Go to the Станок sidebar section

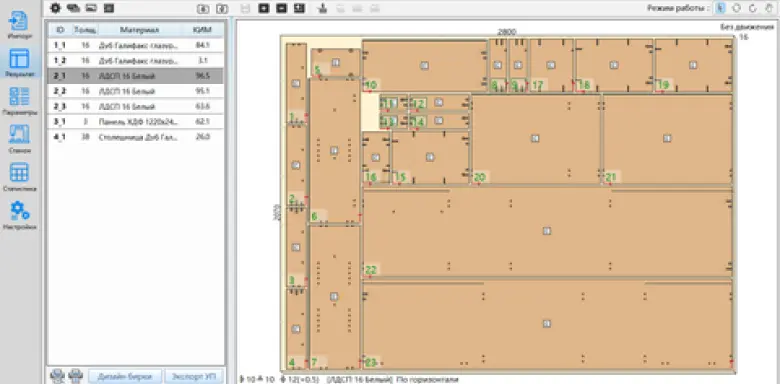(19, 139)
